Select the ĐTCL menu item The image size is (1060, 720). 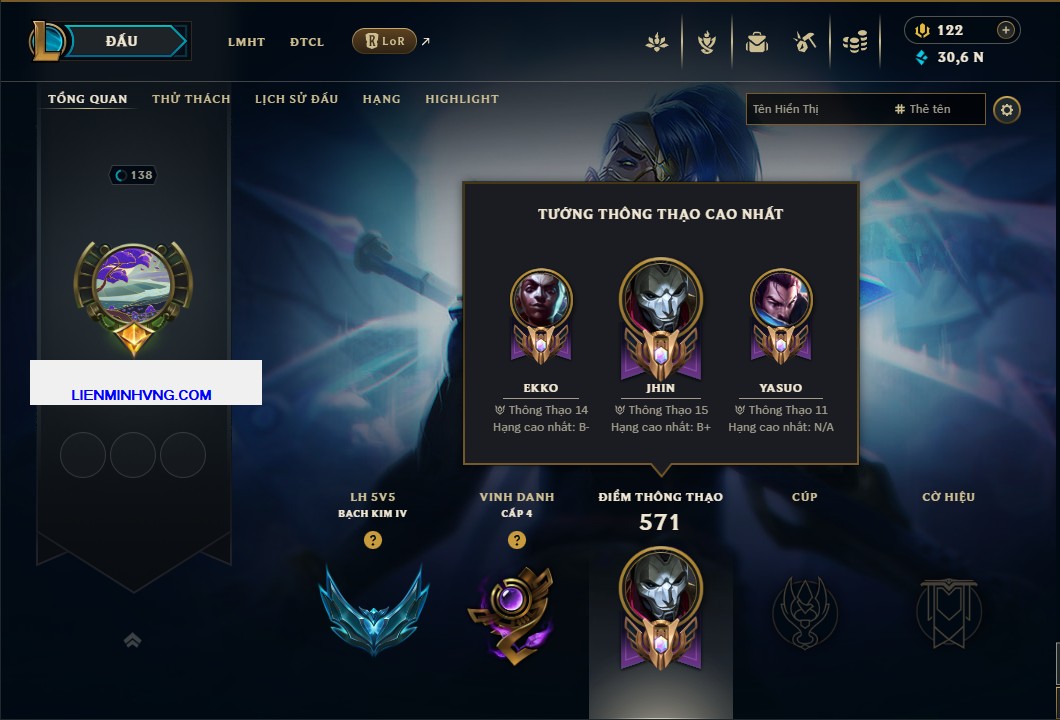[307, 42]
